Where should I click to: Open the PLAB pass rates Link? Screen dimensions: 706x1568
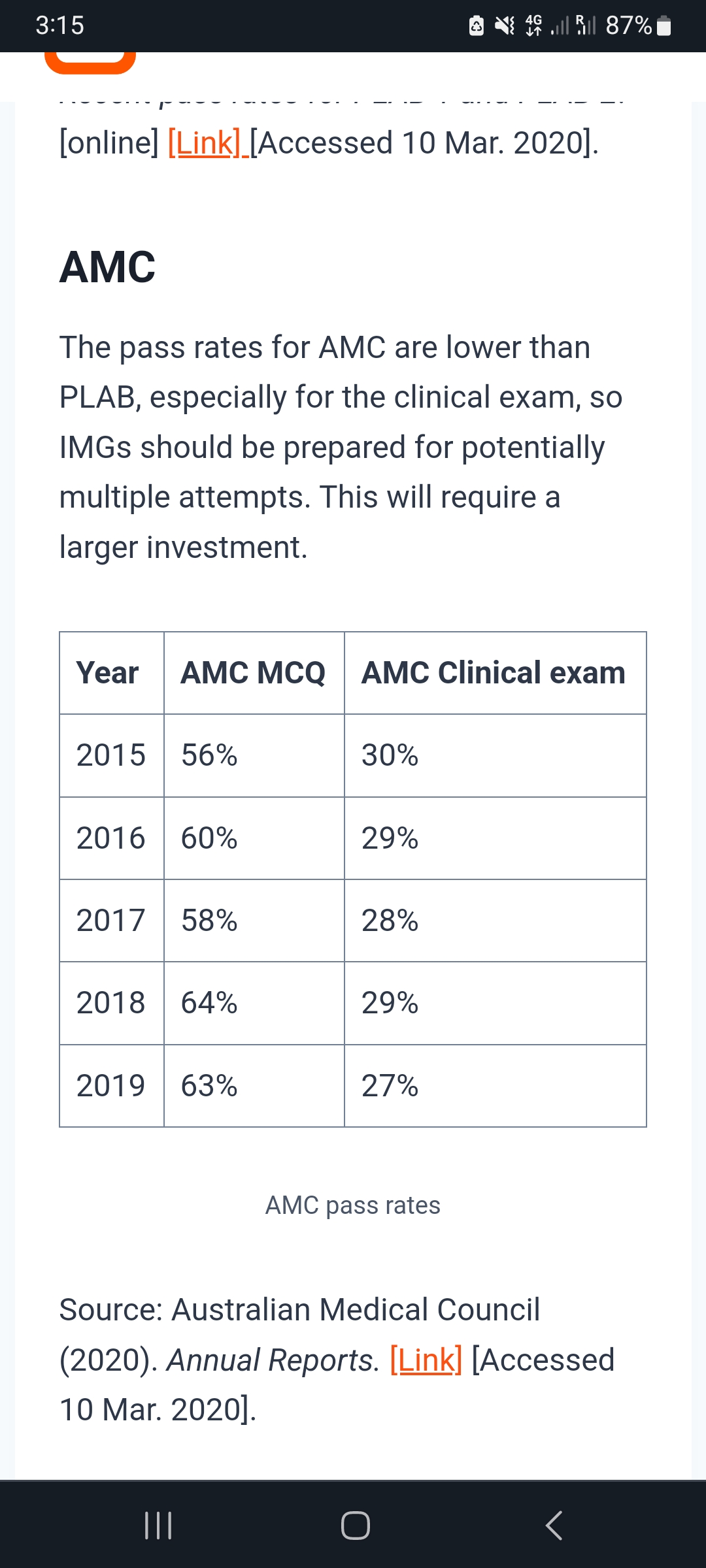[203, 142]
